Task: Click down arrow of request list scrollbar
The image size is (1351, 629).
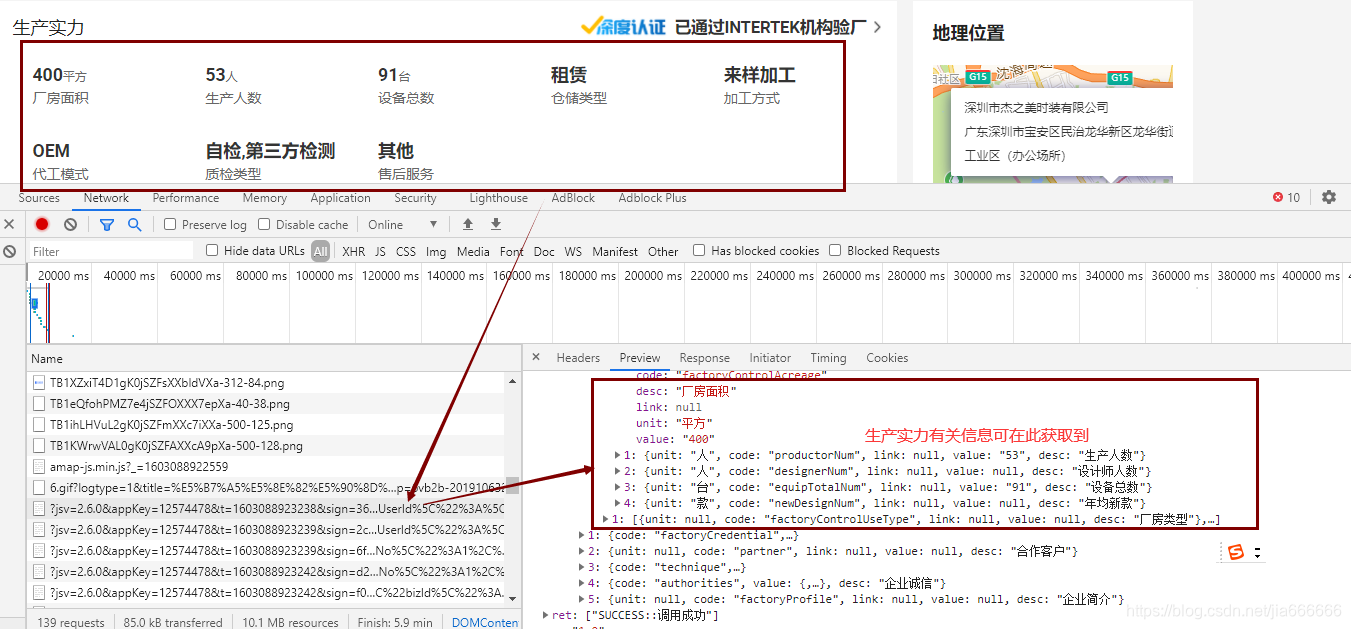Action: [513, 598]
